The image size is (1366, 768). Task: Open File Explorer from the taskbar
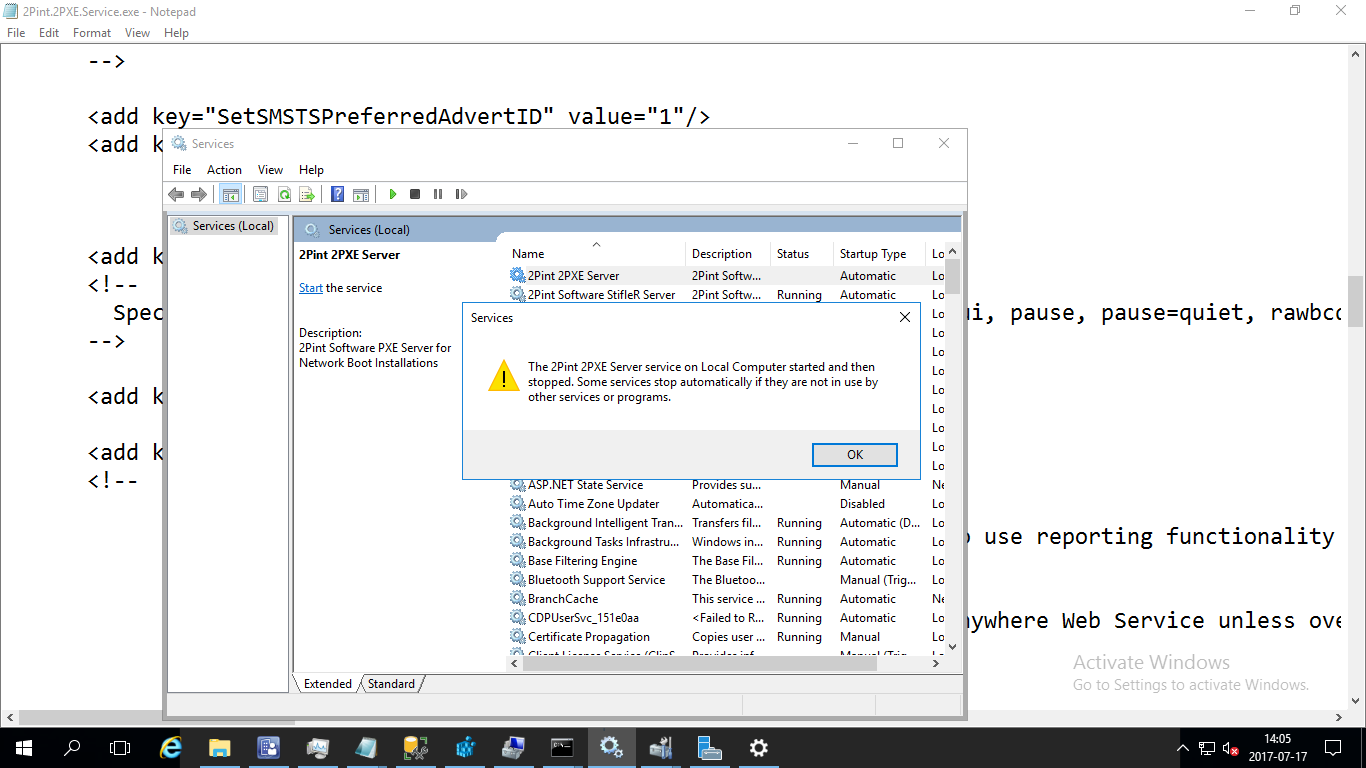(219, 747)
